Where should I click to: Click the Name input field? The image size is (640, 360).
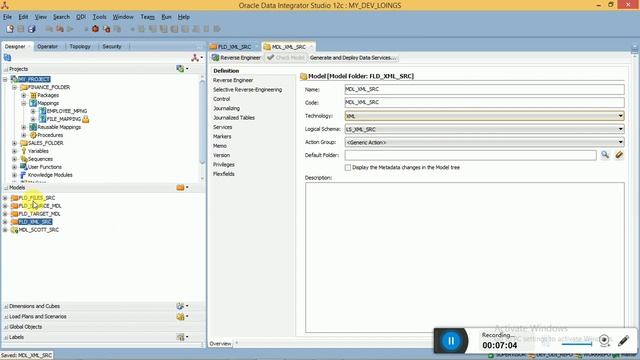tap(484, 89)
